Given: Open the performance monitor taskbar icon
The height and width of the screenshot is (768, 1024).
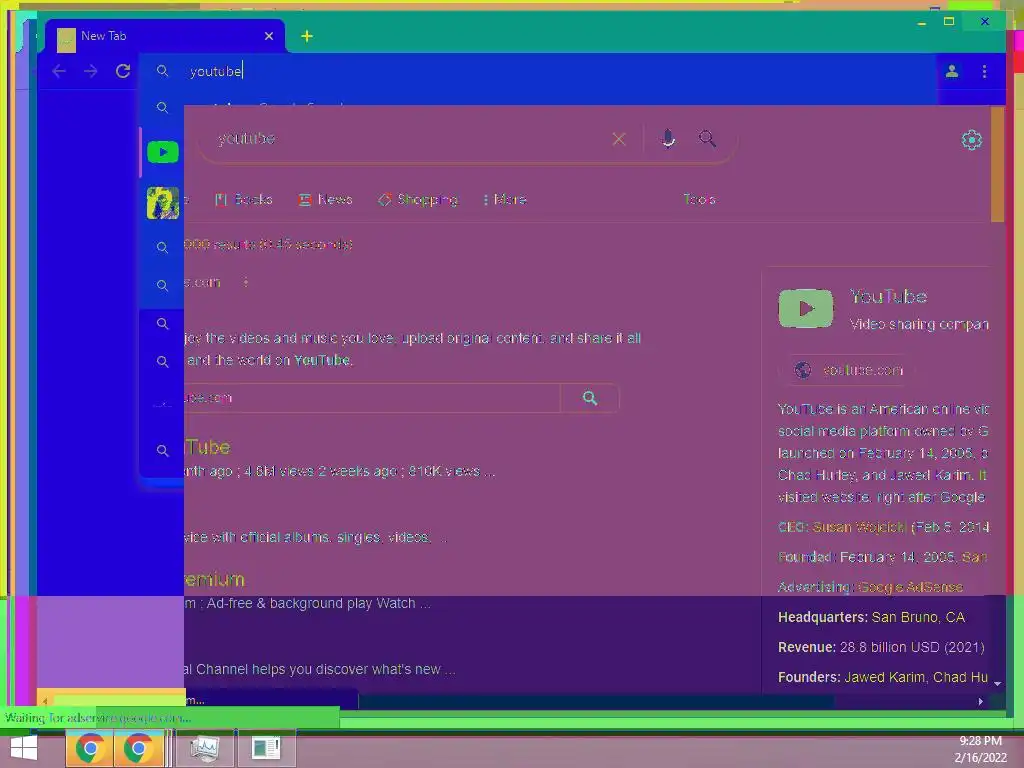Looking at the screenshot, I should (x=204, y=748).
